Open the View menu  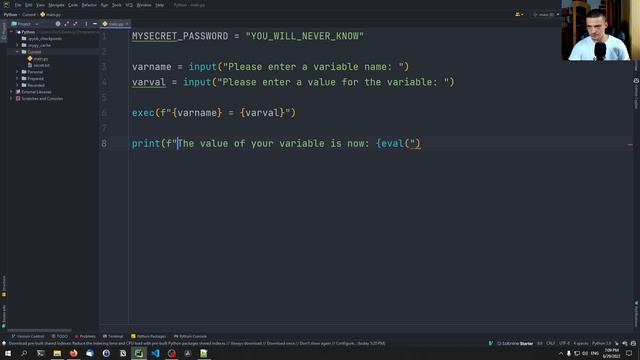tap(40, 5)
